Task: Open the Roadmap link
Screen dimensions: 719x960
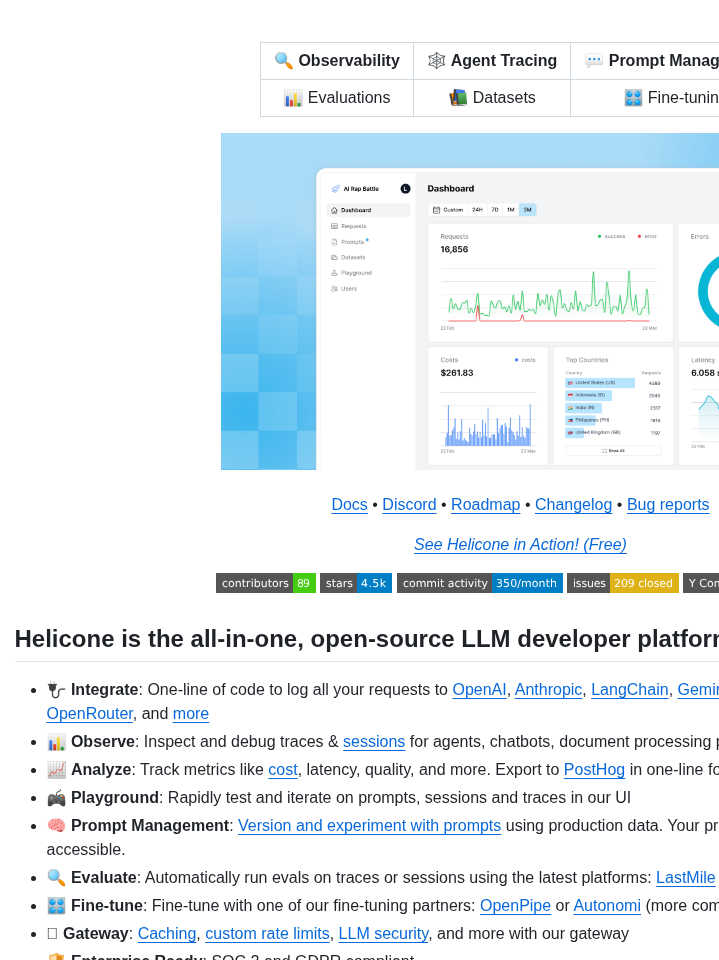Action: [486, 504]
